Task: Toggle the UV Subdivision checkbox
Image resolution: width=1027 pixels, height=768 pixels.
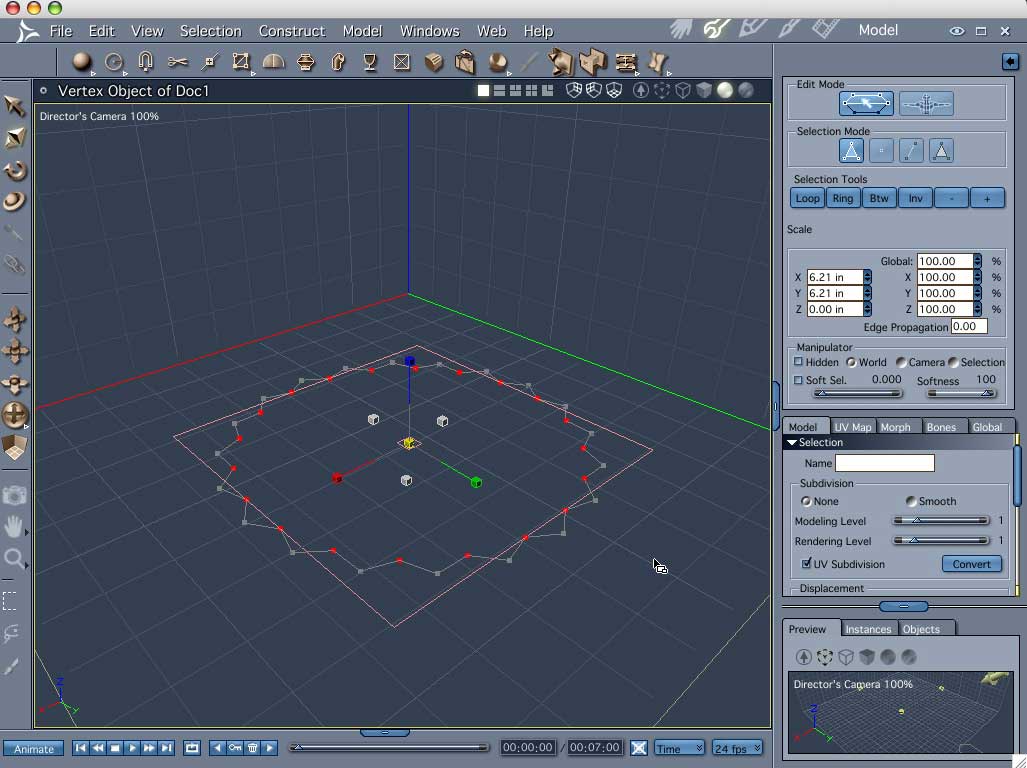Action: pyautogui.click(x=806, y=563)
